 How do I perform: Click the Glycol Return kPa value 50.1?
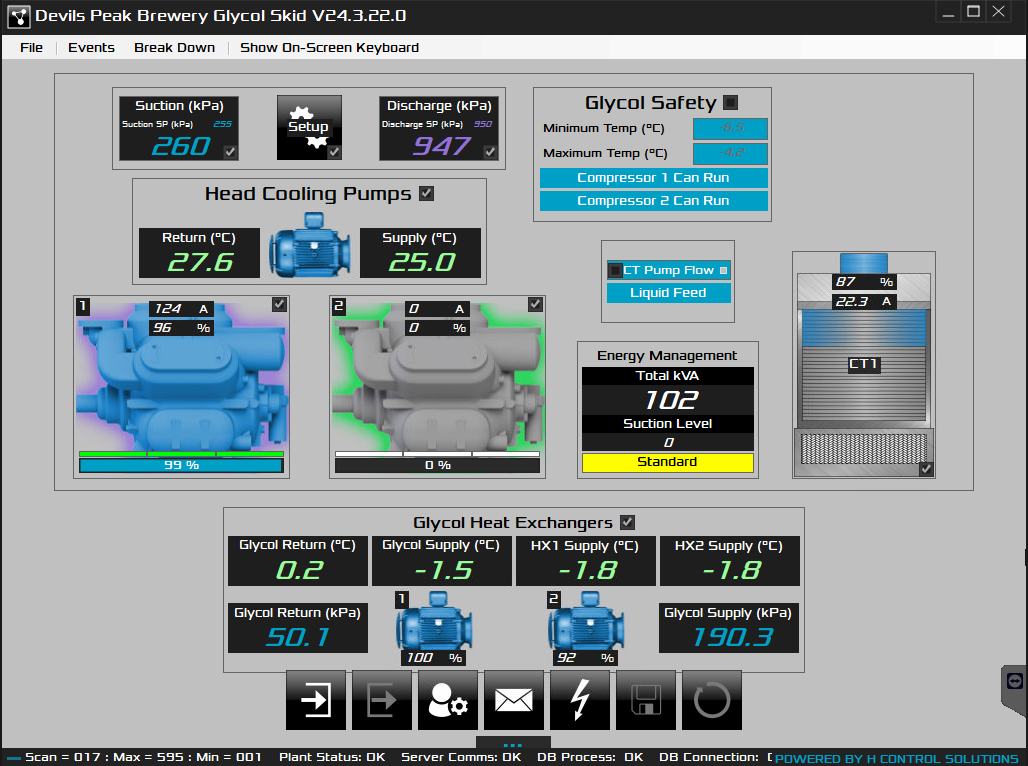pyautogui.click(x=298, y=637)
